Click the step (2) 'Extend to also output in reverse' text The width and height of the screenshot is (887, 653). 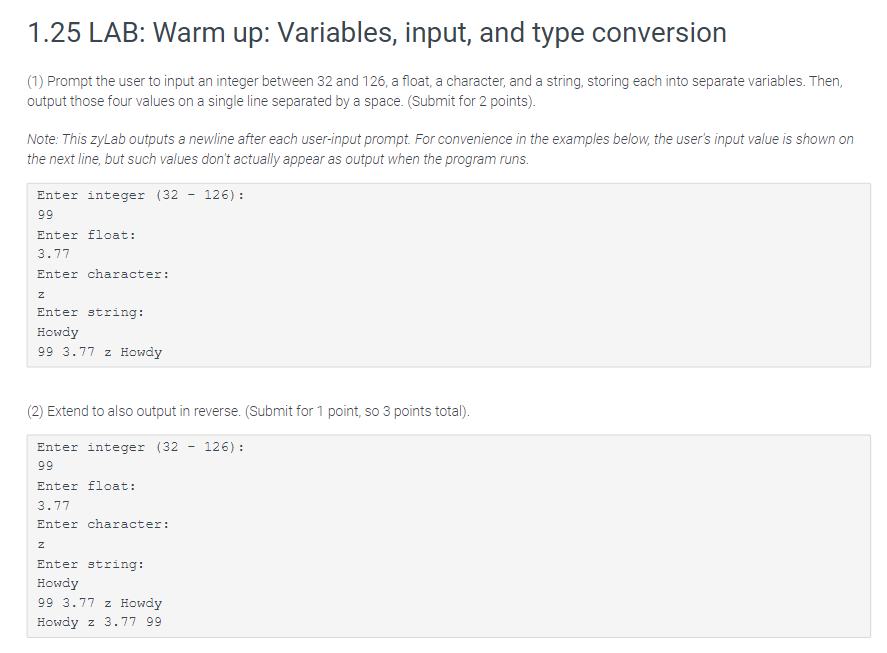pos(248,411)
